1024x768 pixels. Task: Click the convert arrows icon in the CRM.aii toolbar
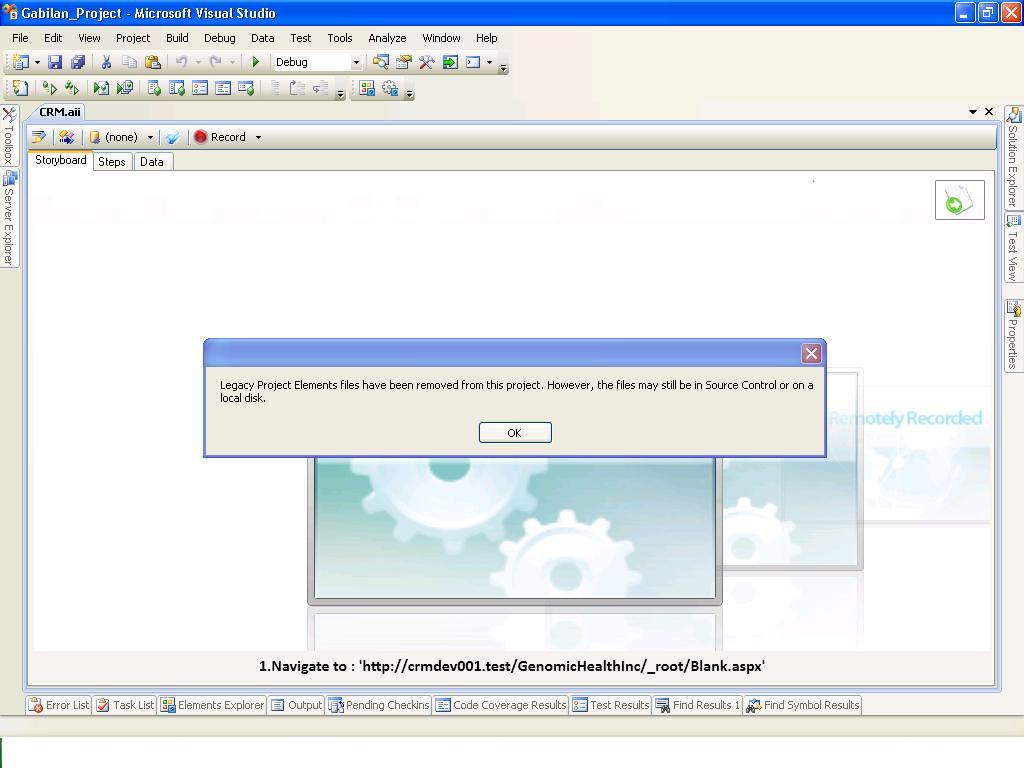67,137
